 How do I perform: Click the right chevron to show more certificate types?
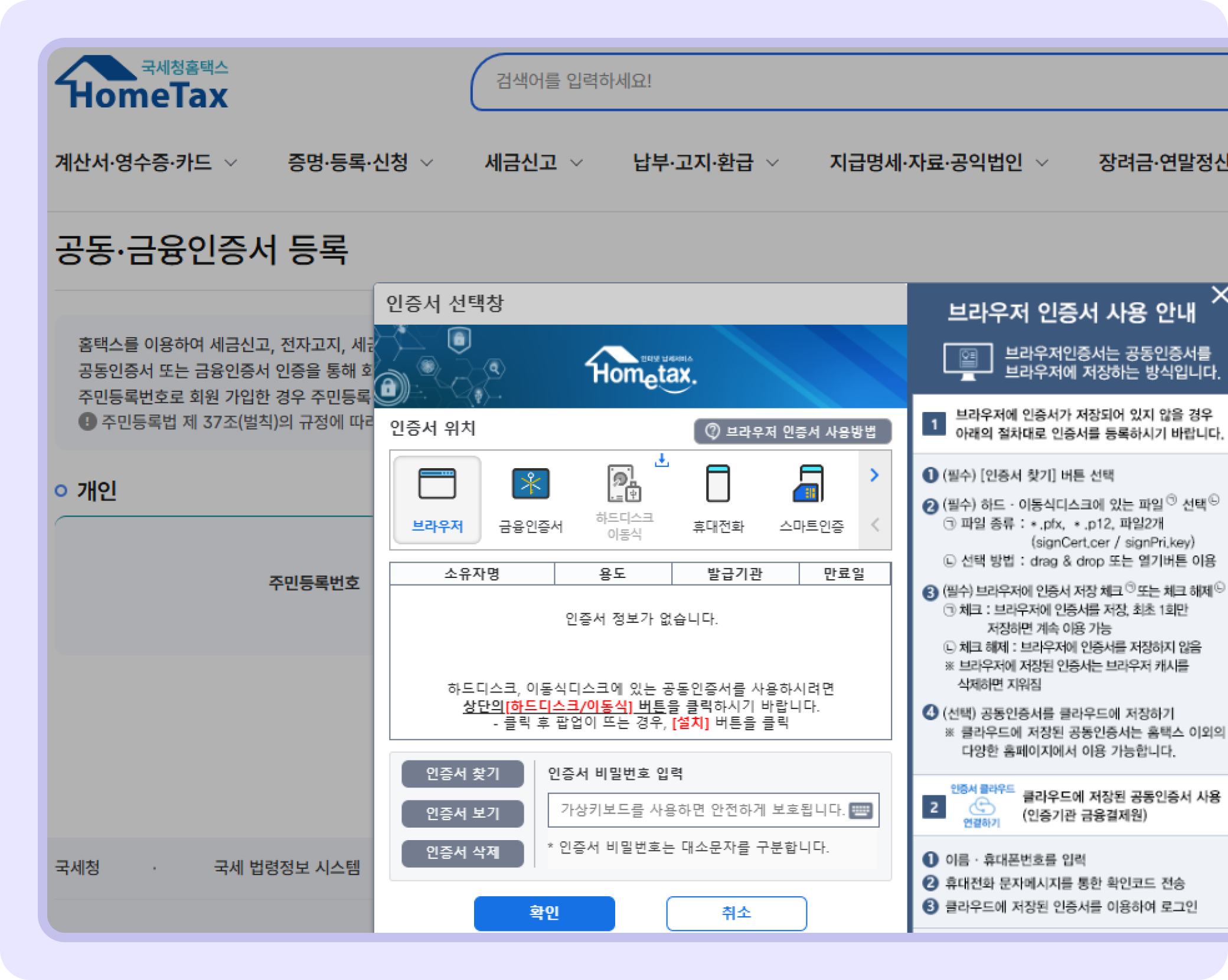874,475
